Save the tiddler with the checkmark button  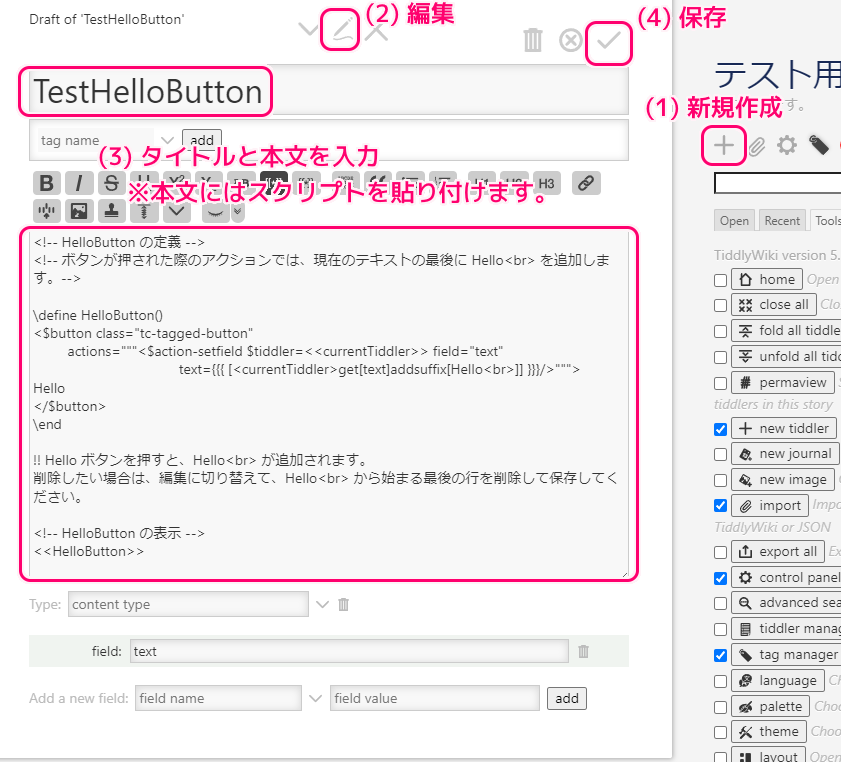pyautogui.click(x=609, y=40)
